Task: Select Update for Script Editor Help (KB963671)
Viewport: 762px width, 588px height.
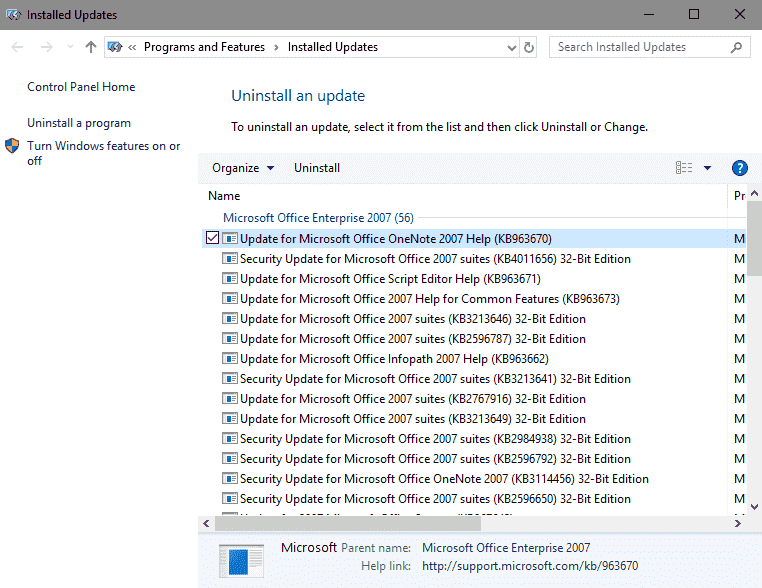Action: [390, 278]
